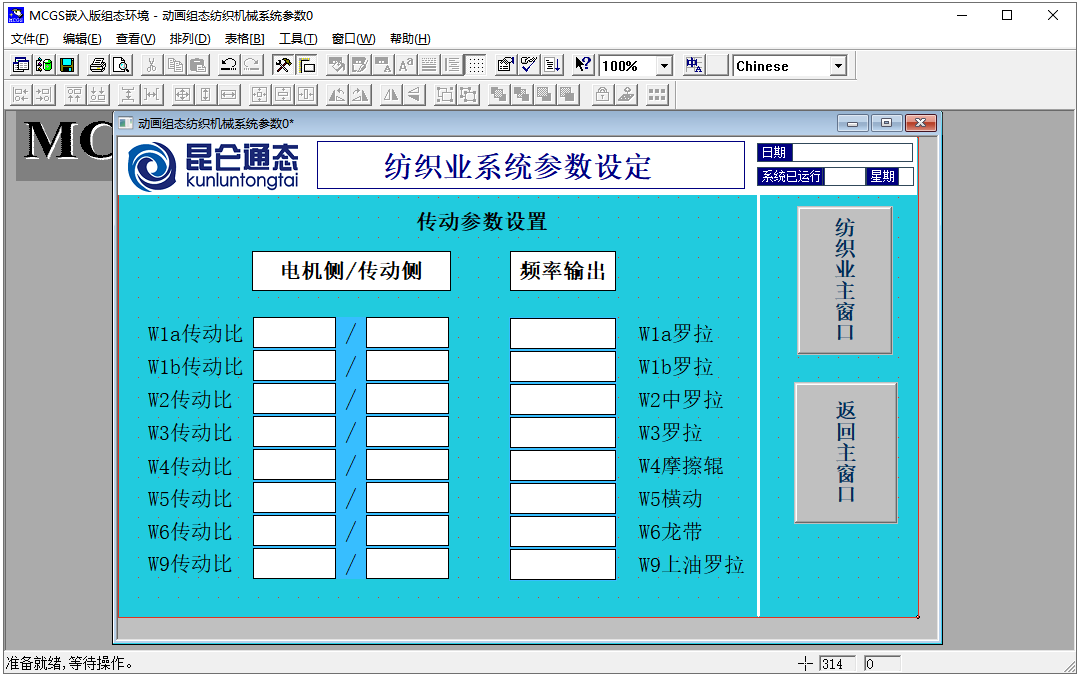The width and height of the screenshot is (1082, 678).
Task: Click the 频率输出 header box
Action: point(563,271)
